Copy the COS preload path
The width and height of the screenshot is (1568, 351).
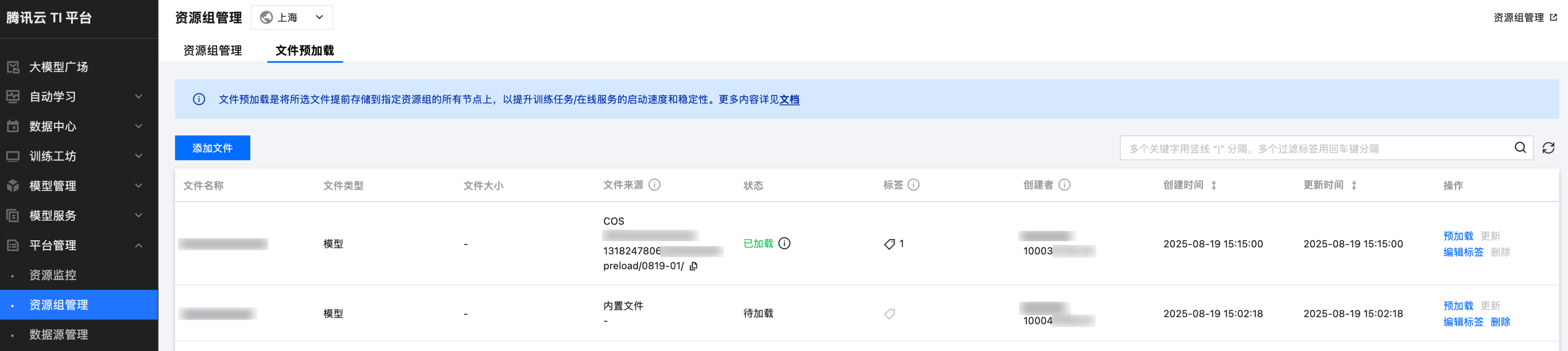coord(693,266)
